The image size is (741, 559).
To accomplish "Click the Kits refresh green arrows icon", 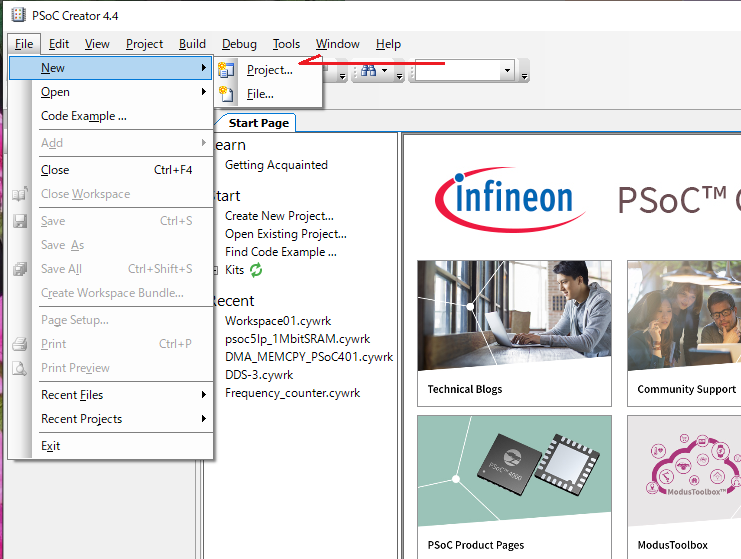I will pyautogui.click(x=256, y=270).
